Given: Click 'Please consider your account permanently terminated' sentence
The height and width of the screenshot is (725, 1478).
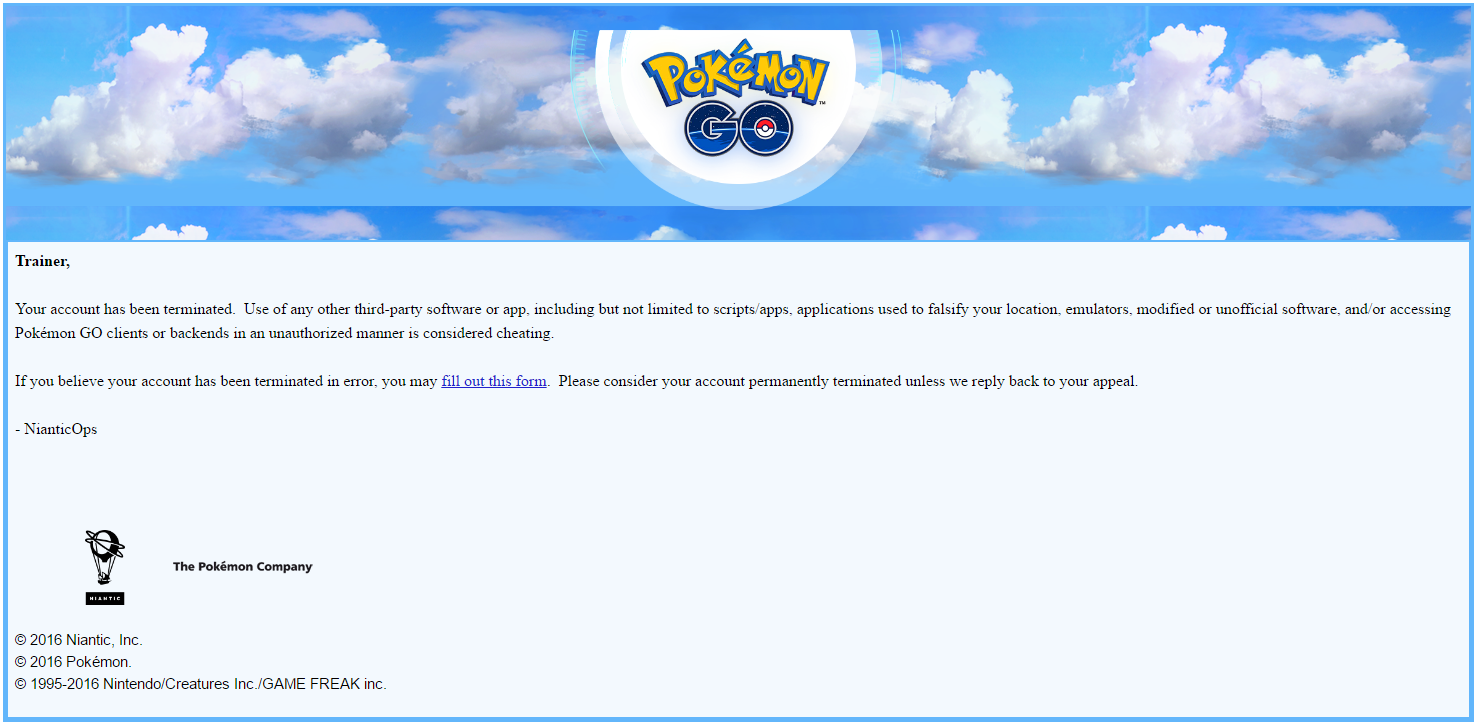Looking at the screenshot, I should [848, 381].
